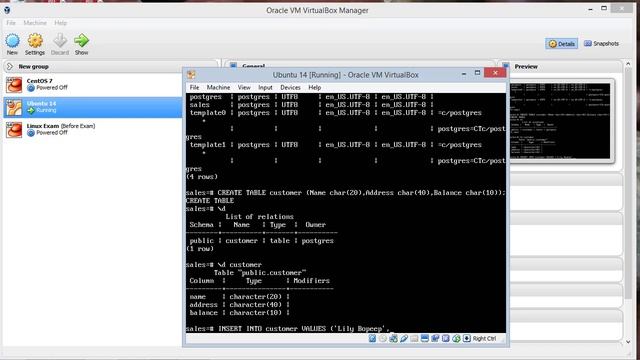Click the shared folders status icon
Viewport: 640px width, 360px height.
point(414,338)
